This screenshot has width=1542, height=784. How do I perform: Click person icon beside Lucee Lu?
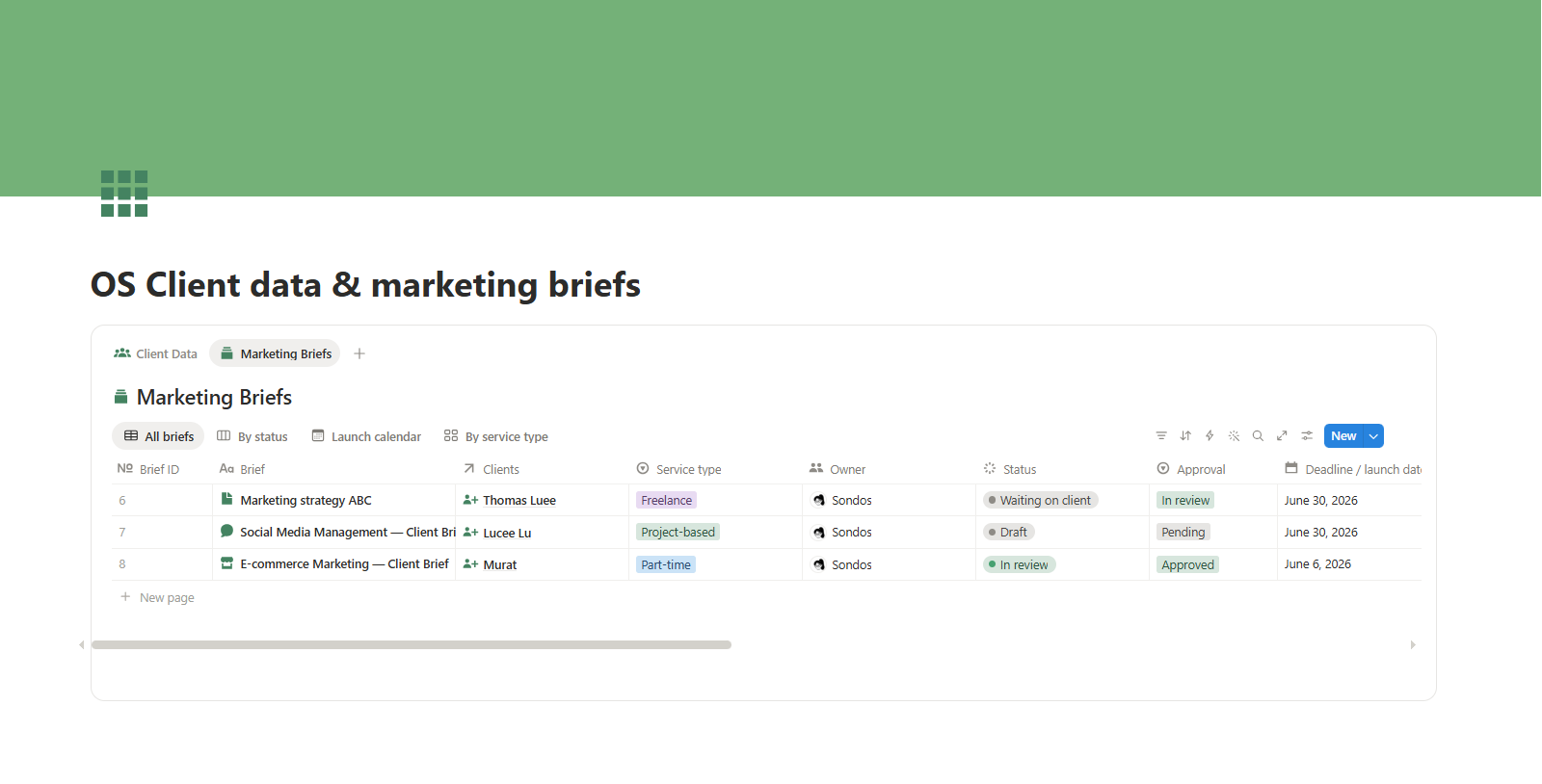(470, 533)
